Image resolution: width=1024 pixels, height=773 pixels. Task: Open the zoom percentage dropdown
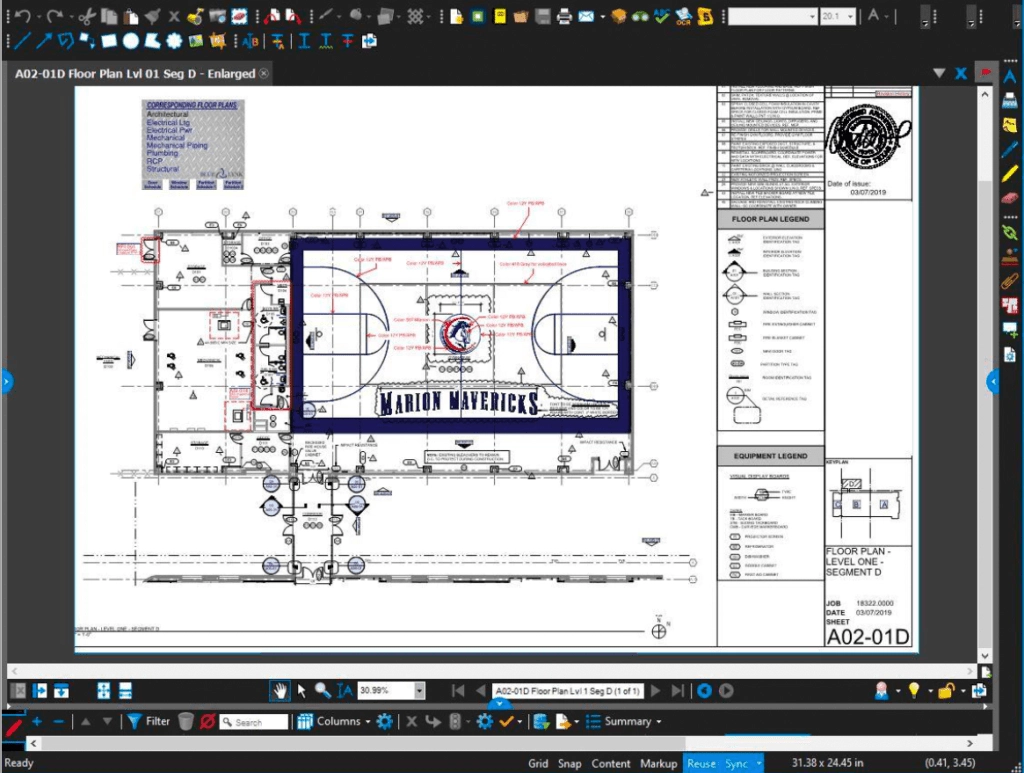coord(419,691)
